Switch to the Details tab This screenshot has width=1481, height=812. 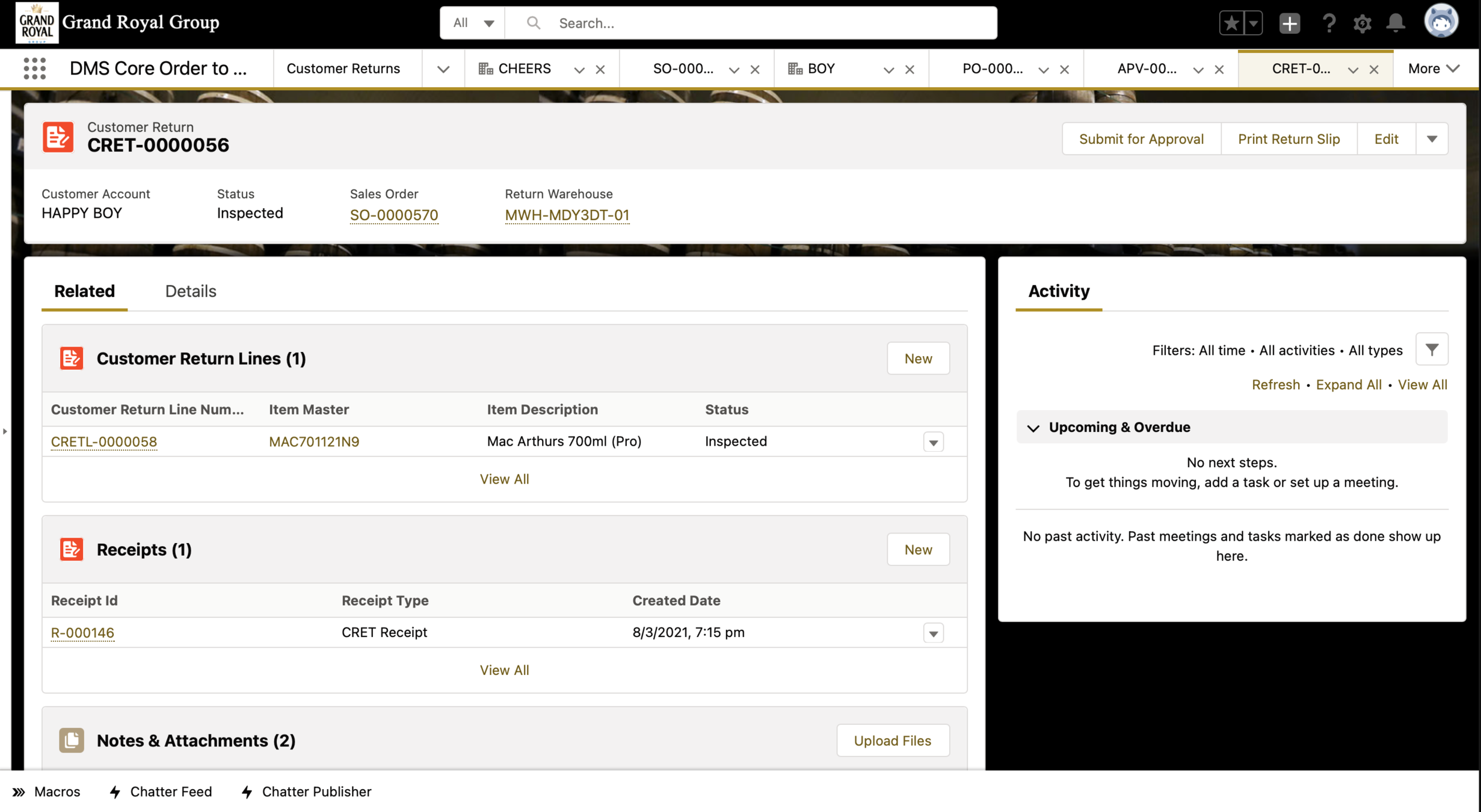[x=191, y=291]
